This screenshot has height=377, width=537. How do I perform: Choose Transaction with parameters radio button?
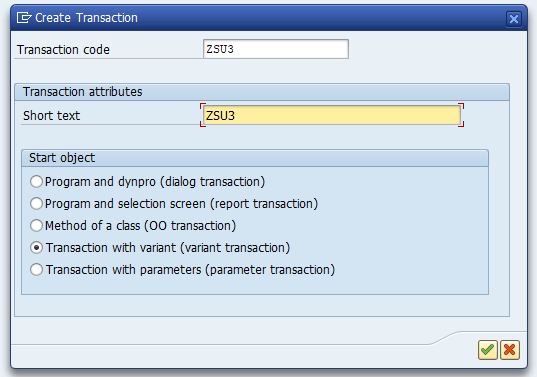click(x=36, y=269)
